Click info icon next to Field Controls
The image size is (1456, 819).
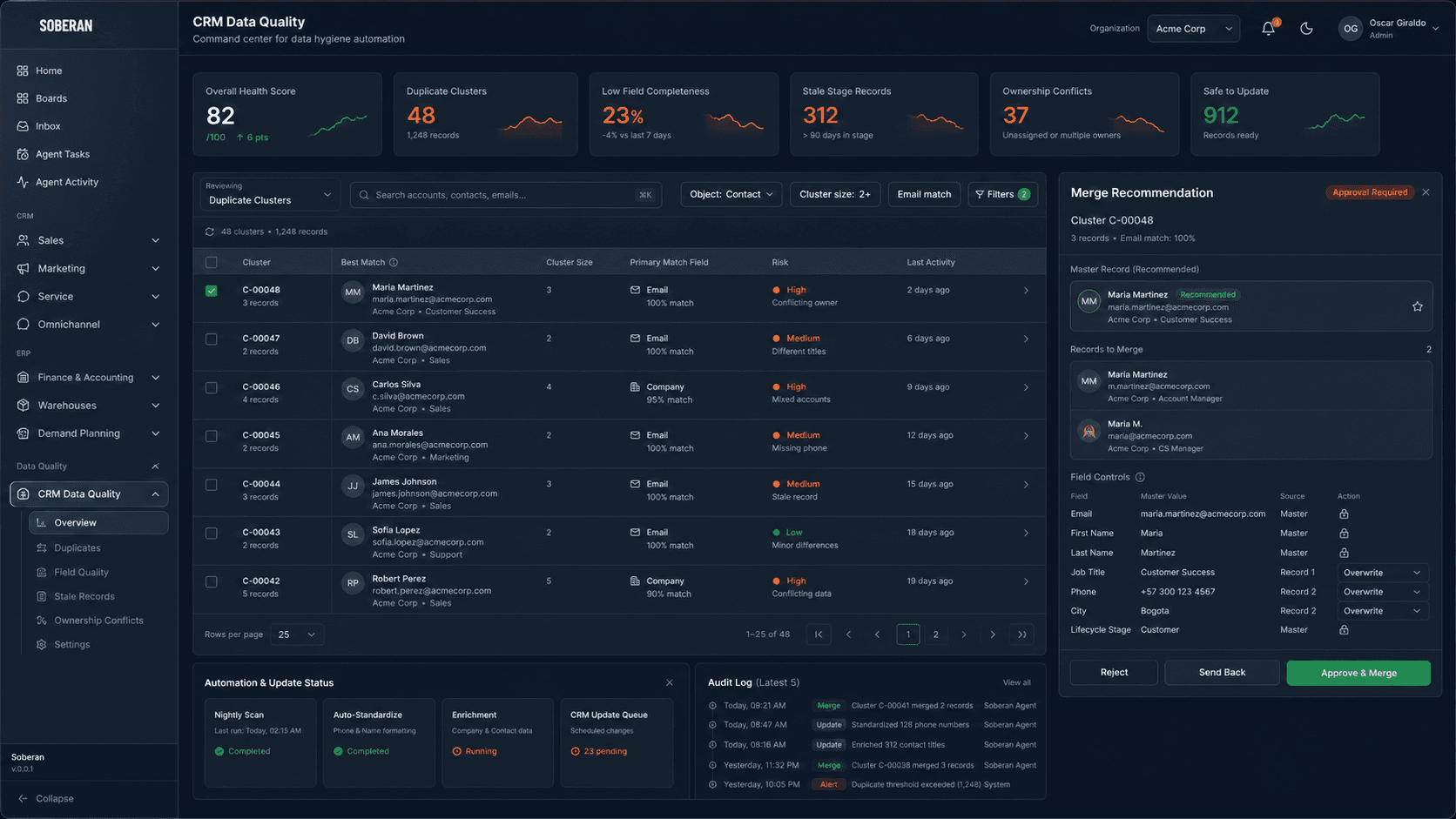pyautogui.click(x=1140, y=477)
